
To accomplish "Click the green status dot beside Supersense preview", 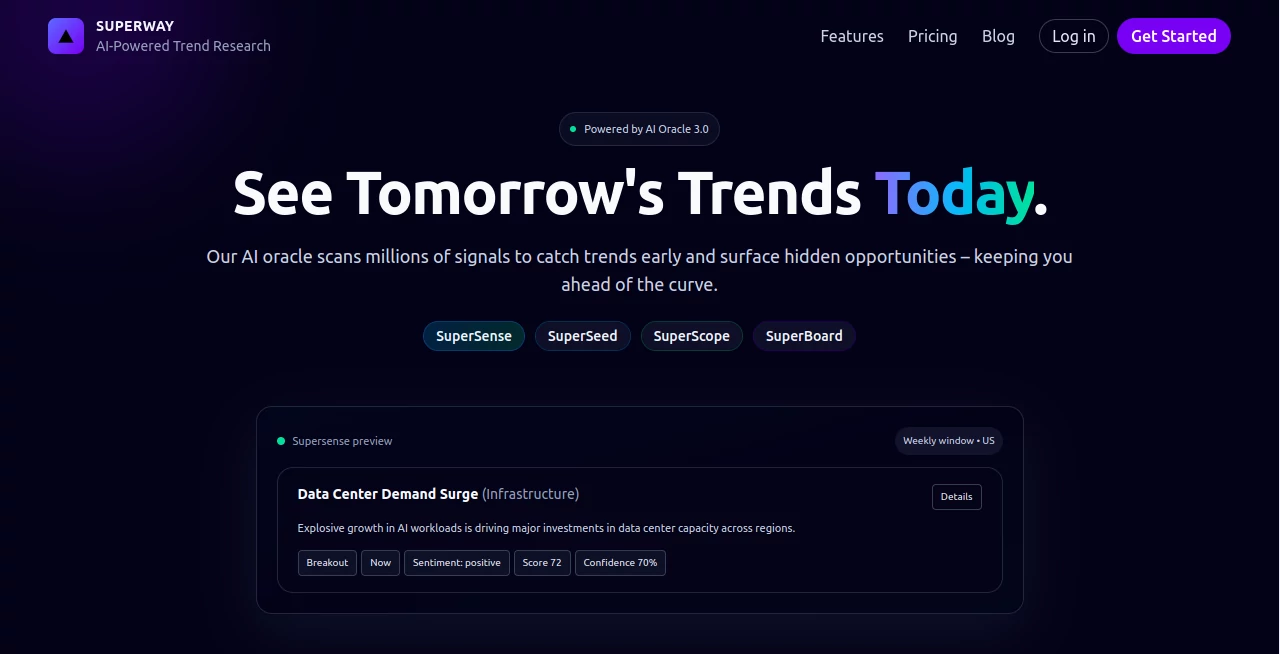I will [280, 440].
